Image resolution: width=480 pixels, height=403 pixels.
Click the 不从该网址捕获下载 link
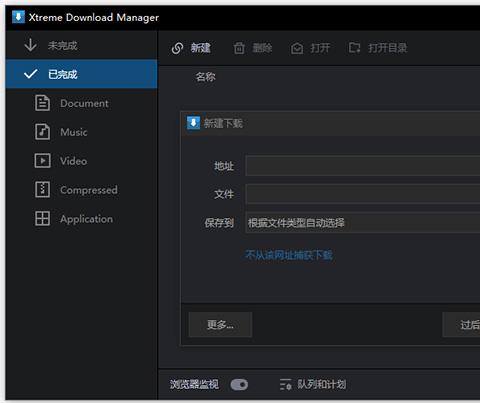(289, 255)
